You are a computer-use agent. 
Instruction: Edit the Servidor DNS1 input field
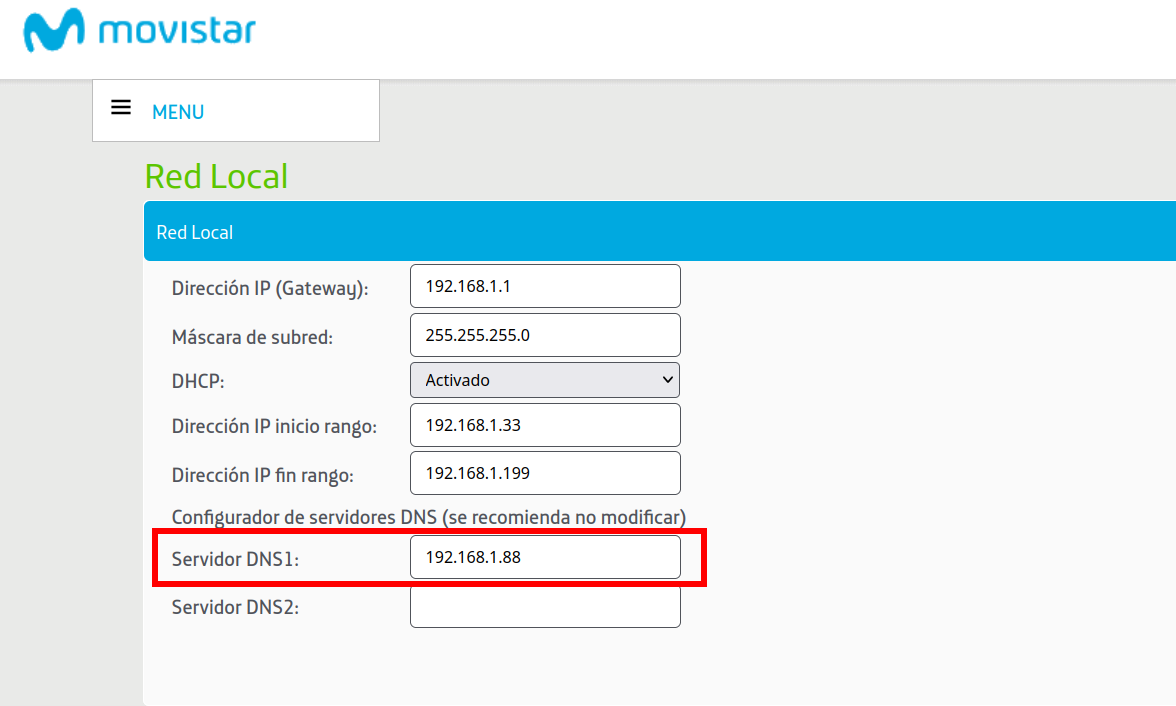click(x=545, y=557)
